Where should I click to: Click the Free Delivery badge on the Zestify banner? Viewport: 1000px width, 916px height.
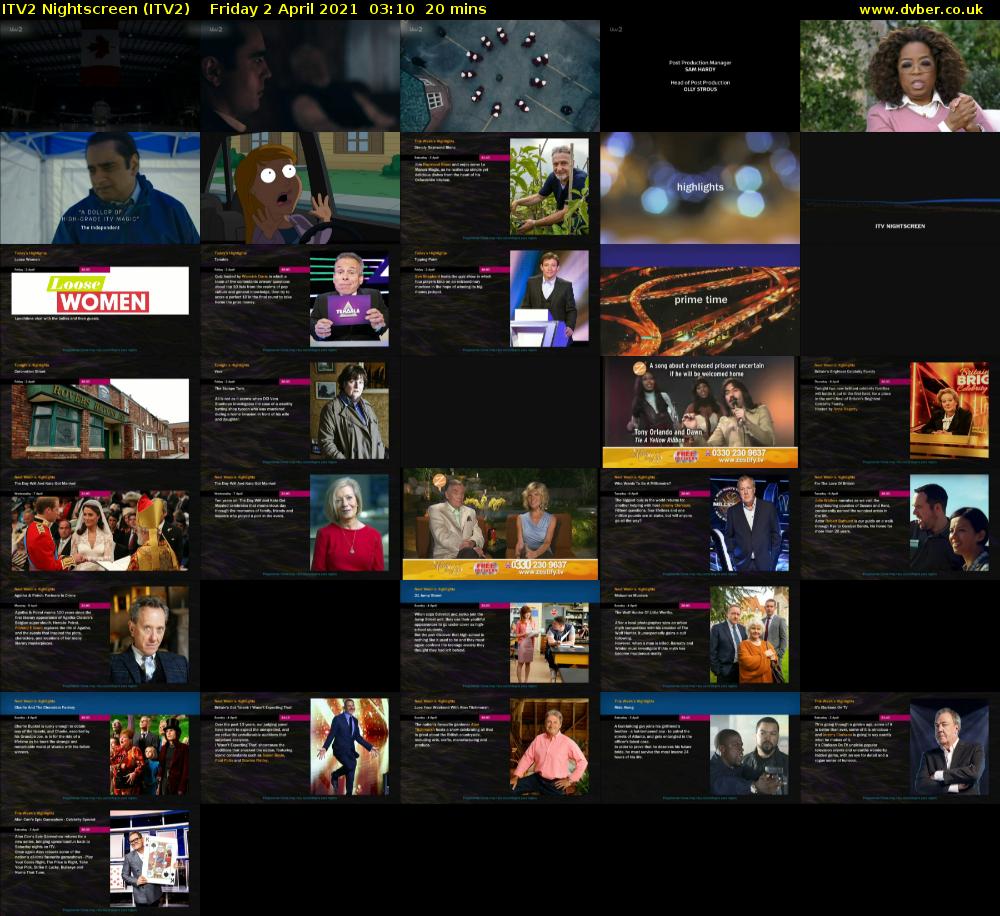[688, 456]
